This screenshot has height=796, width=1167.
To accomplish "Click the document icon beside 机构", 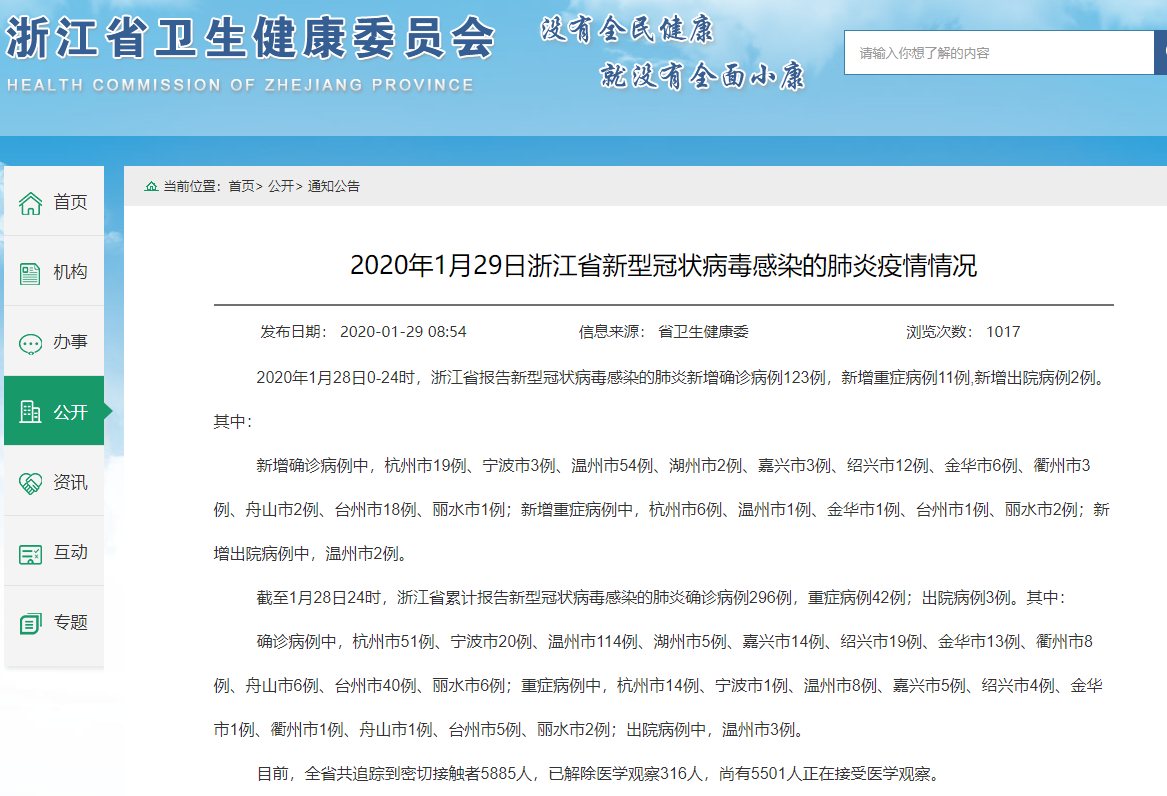I will pyautogui.click(x=30, y=273).
